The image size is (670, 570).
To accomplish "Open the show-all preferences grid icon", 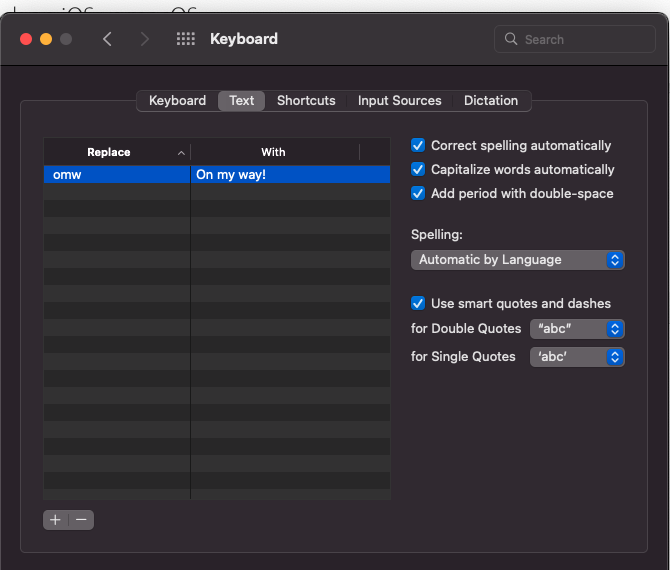I will (185, 39).
